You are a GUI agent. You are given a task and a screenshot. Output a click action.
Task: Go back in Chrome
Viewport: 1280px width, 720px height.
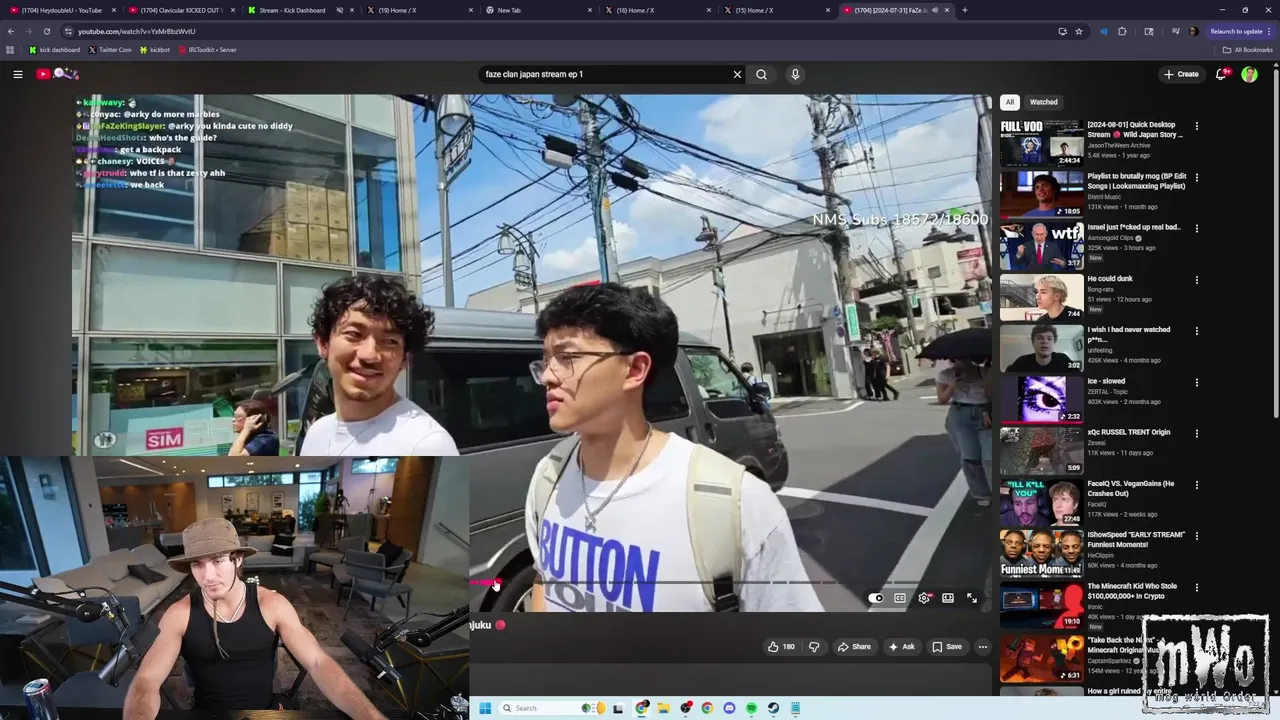click(x=11, y=31)
